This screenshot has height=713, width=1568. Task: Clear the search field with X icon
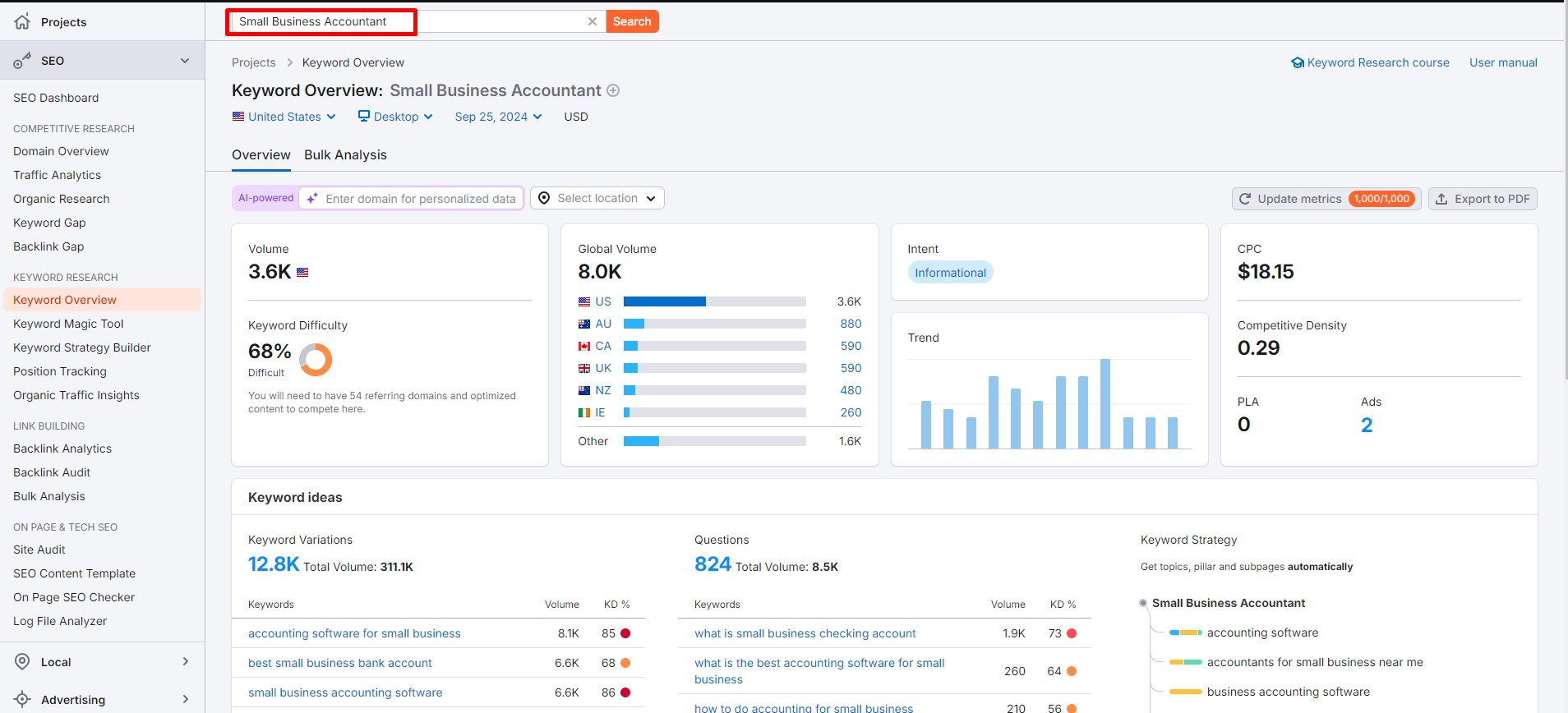[592, 21]
